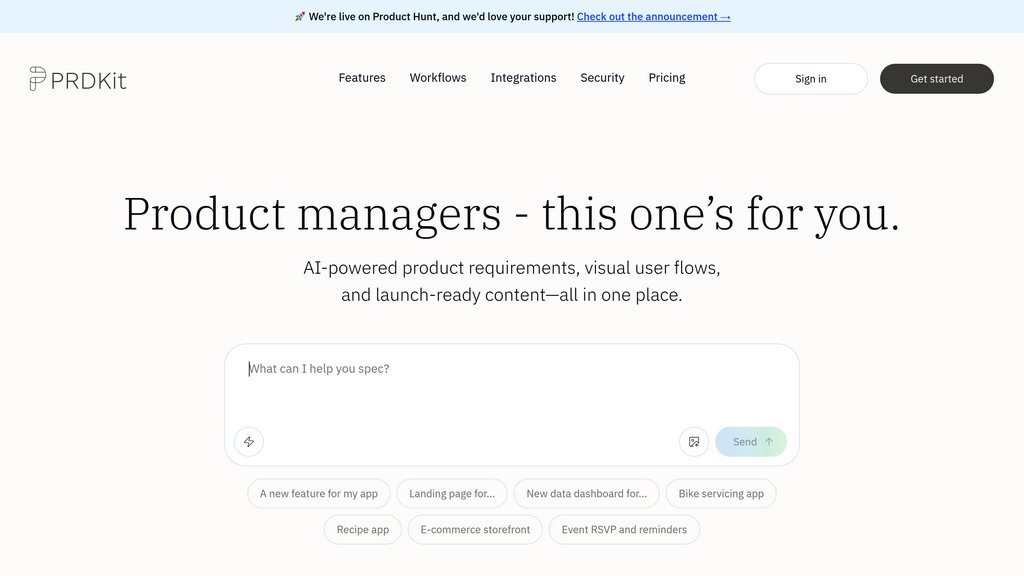
Task: Pick the New data dashboard for... suggestion
Action: [586, 494]
